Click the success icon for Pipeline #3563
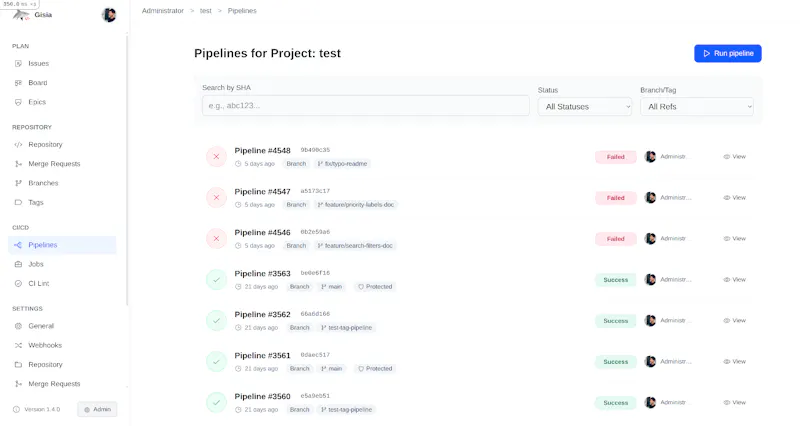This screenshot has width=800, height=426. [x=216, y=280]
